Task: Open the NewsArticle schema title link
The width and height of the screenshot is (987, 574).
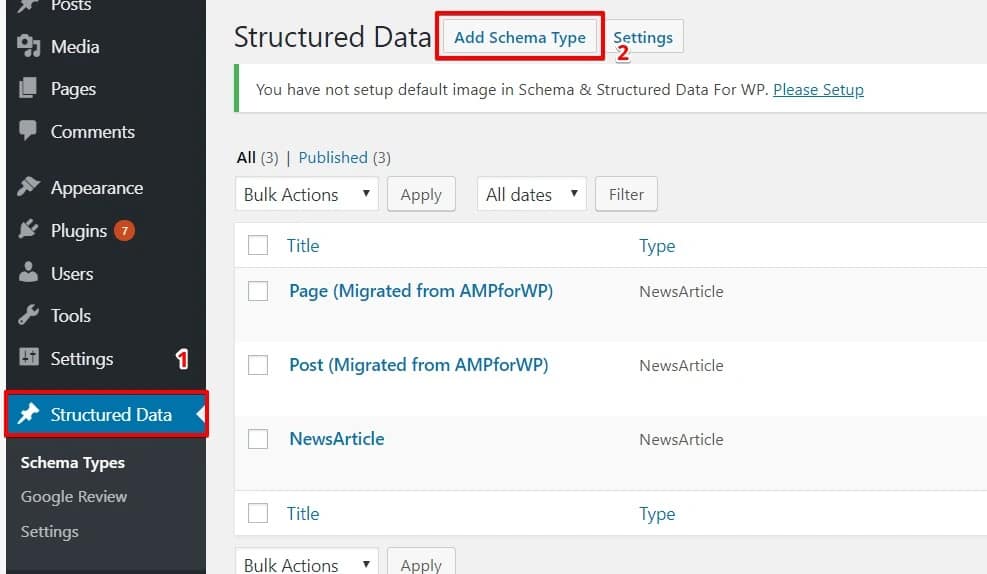Action: pos(337,438)
